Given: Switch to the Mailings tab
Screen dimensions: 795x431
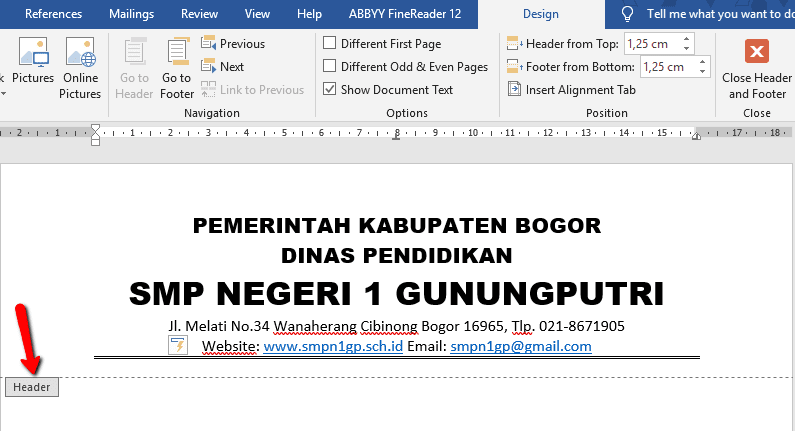Looking at the screenshot, I should tap(131, 14).
